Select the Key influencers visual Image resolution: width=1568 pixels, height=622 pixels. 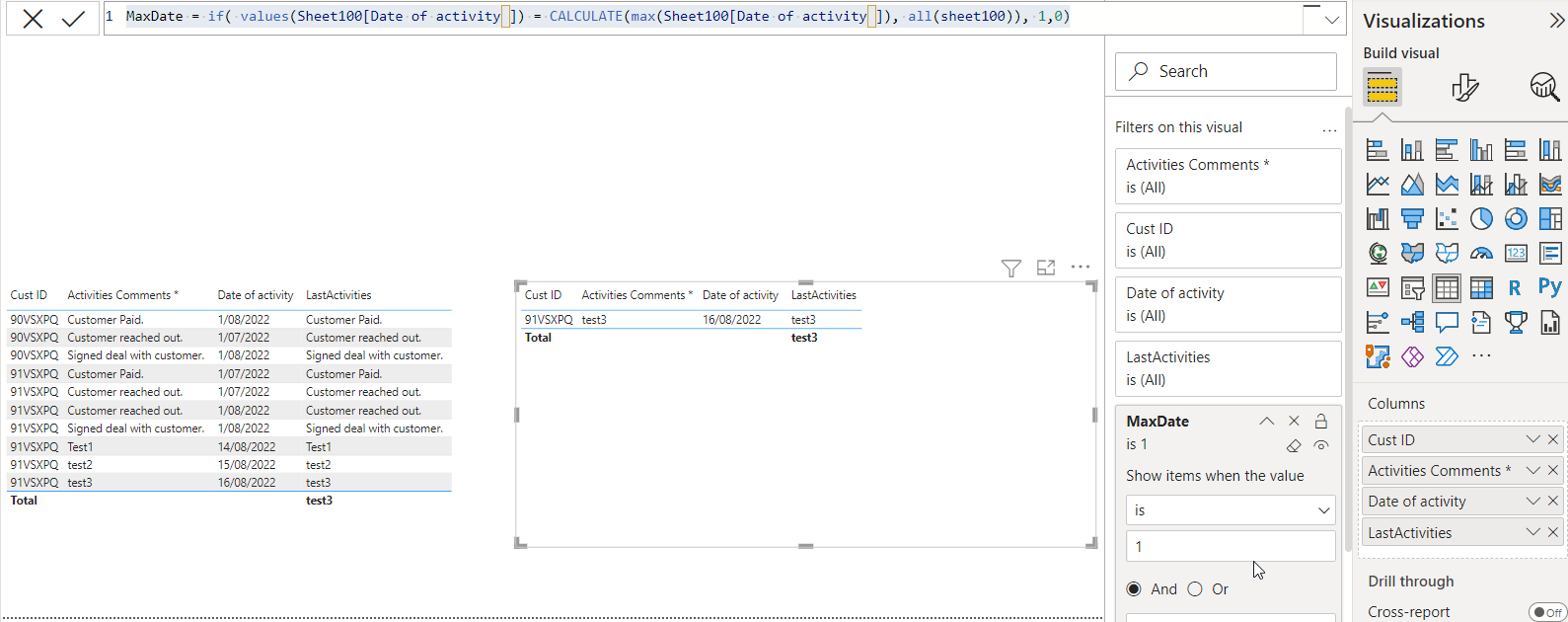tap(1378, 322)
